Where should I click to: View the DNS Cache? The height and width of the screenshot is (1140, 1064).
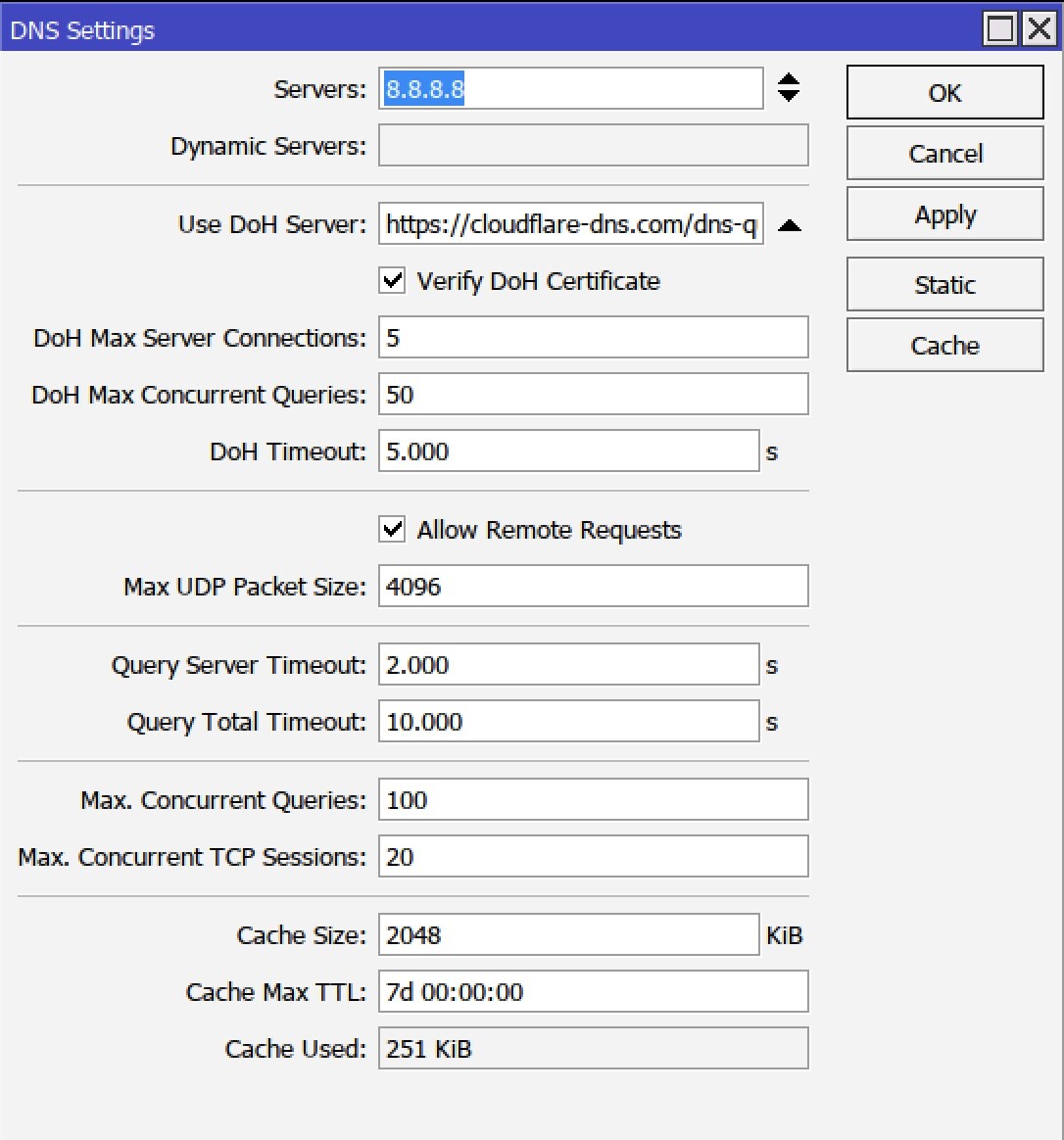tap(943, 345)
